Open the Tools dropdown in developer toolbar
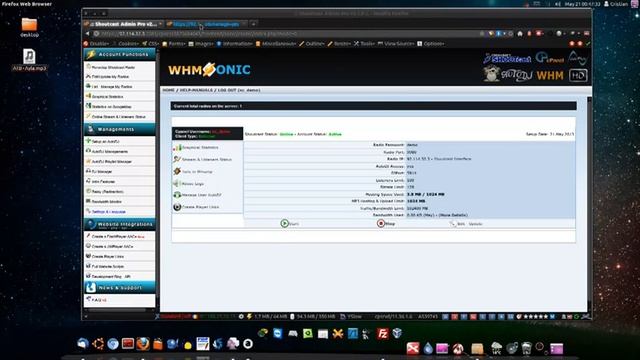The height and width of the screenshot is (360, 640). click(364, 44)
